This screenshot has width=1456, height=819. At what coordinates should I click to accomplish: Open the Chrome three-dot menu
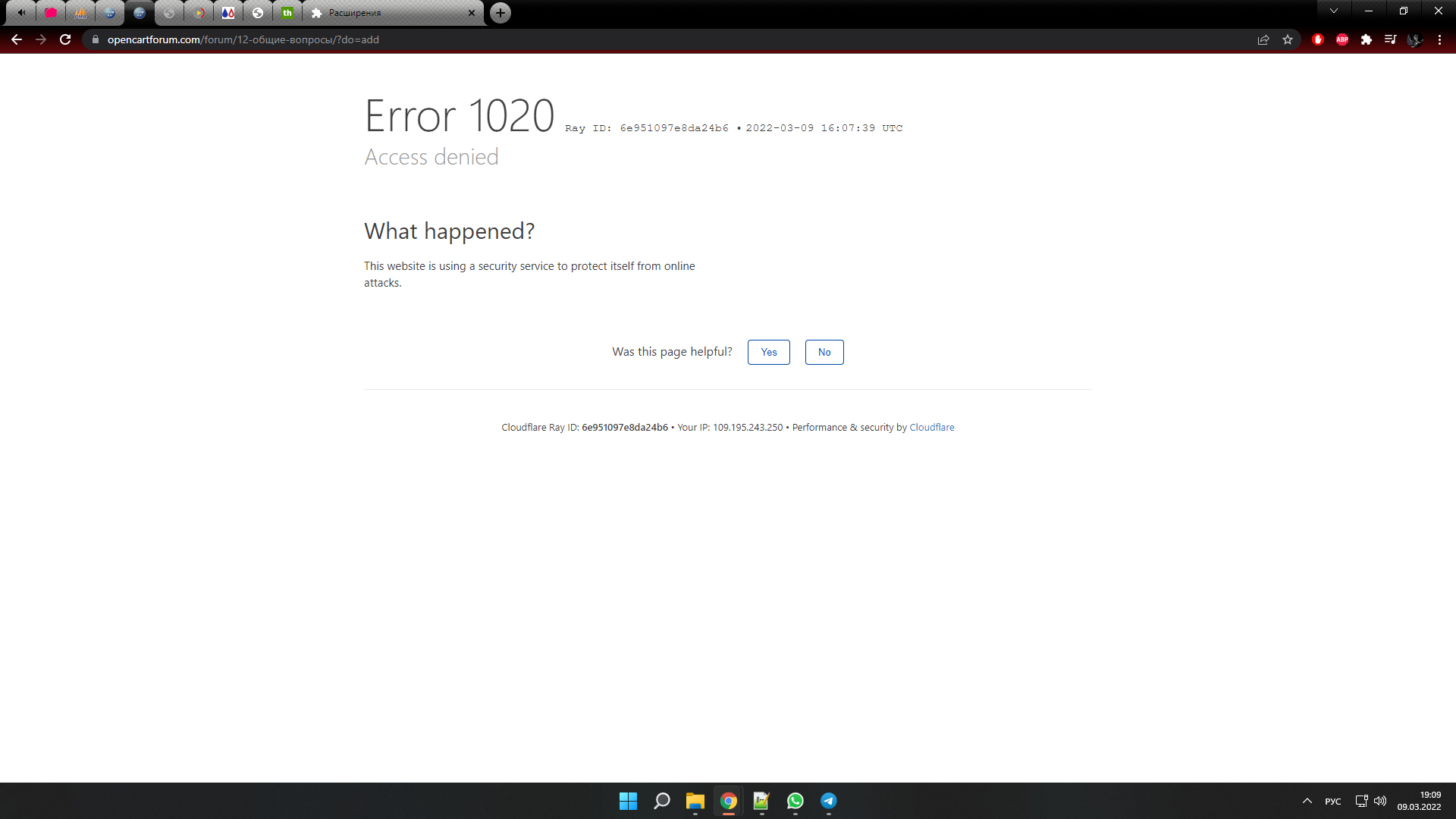1439,39
